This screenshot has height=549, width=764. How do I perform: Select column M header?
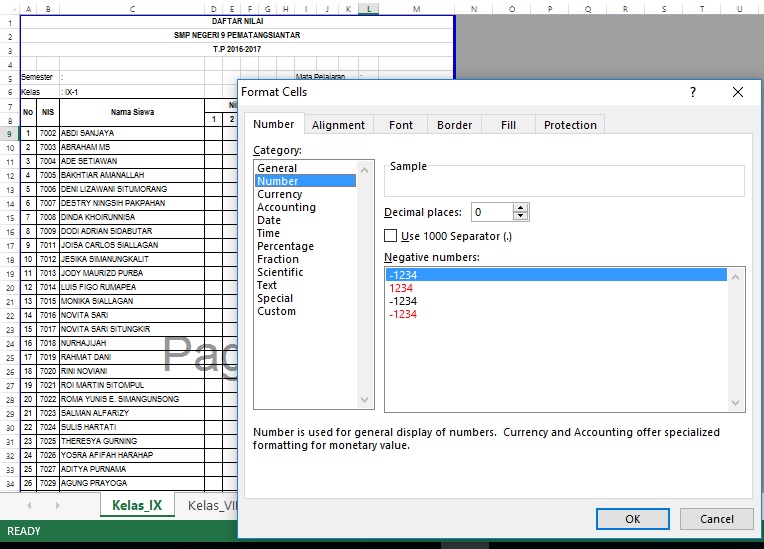[416, 9]
